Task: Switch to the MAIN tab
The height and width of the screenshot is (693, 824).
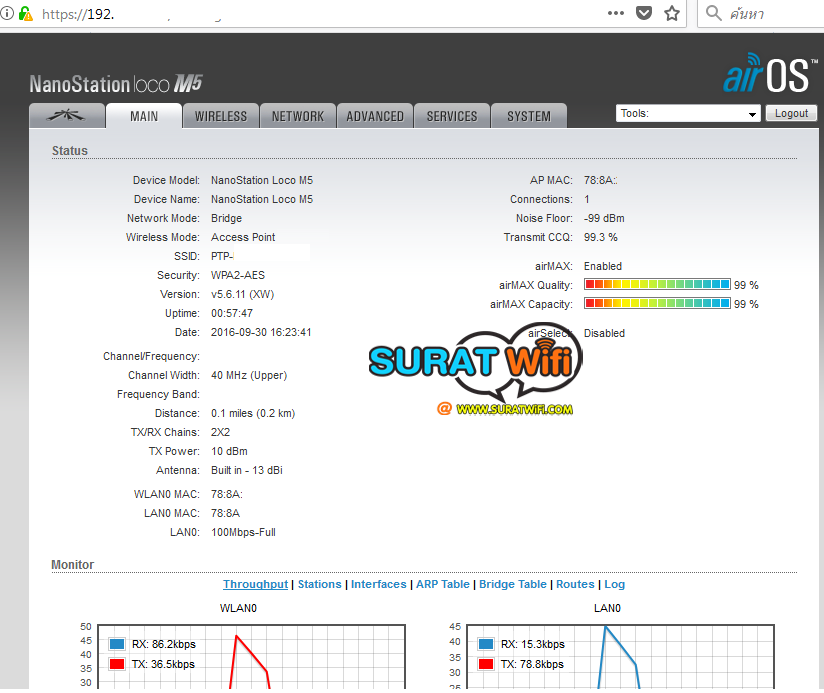Action: click(144, 116)
